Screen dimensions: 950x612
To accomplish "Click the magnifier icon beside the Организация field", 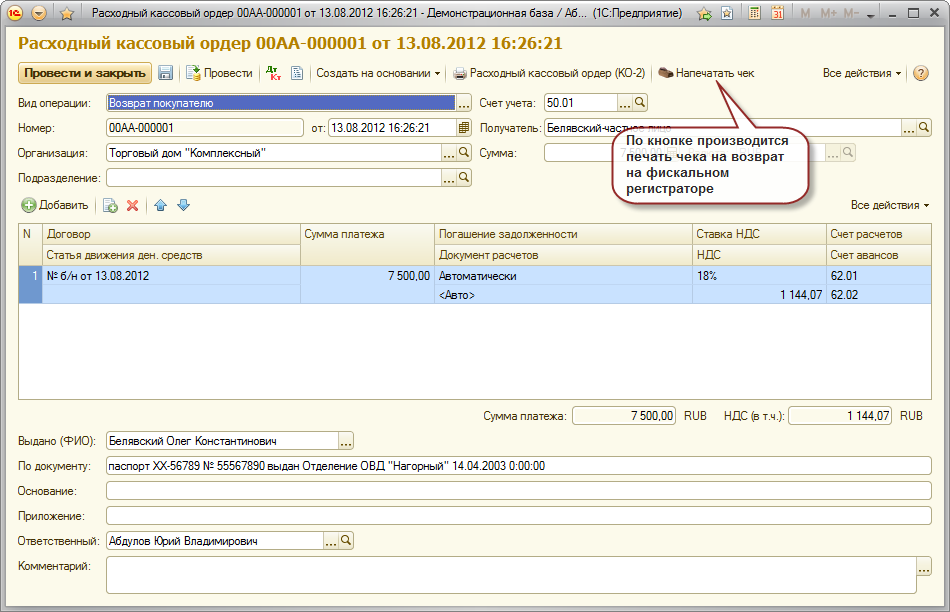I will click(463, 153).
